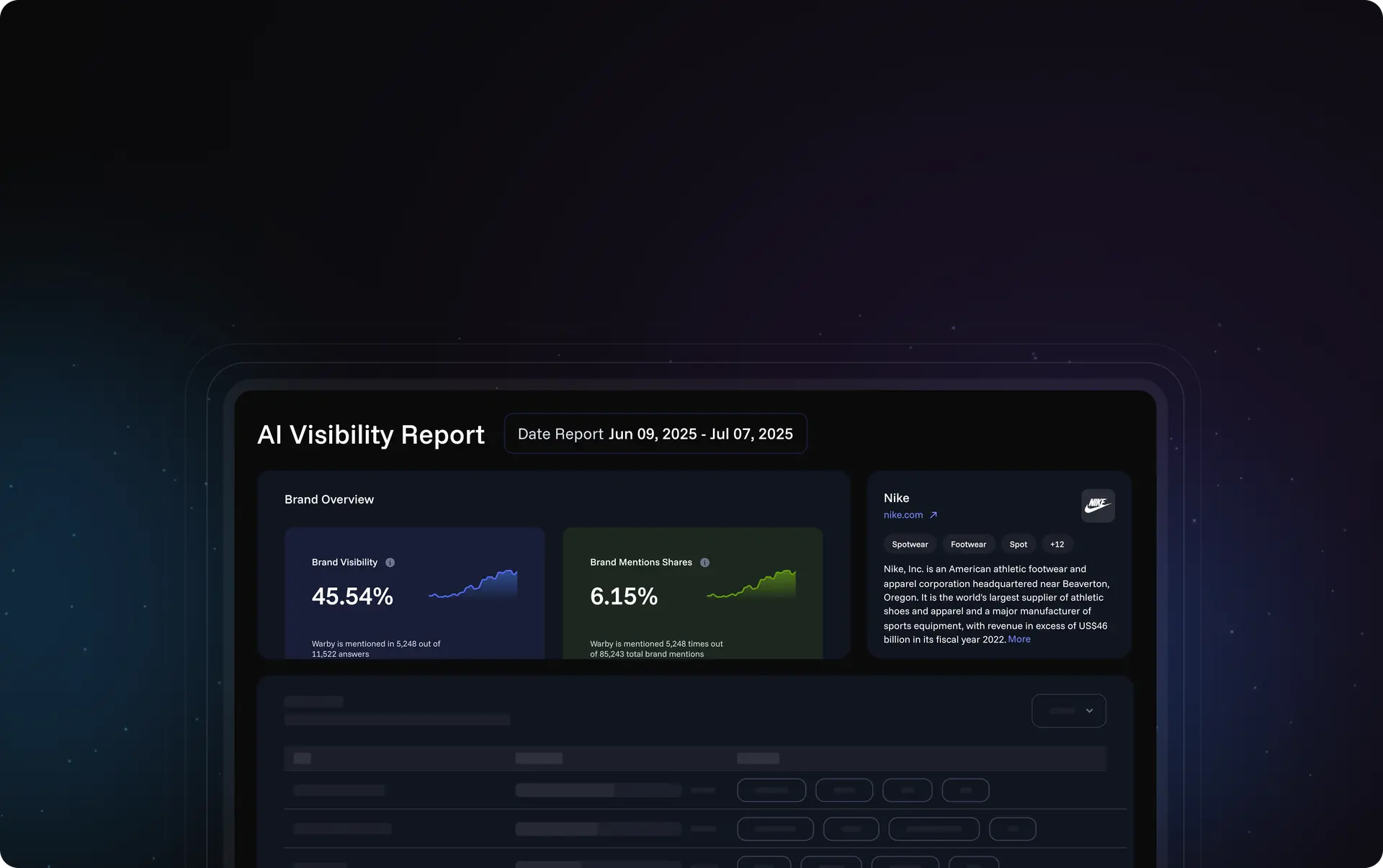Click text 'of 85,243 total brand mentions'
The width and height of the screenshot is (1383, 868).
click(646, 654)
